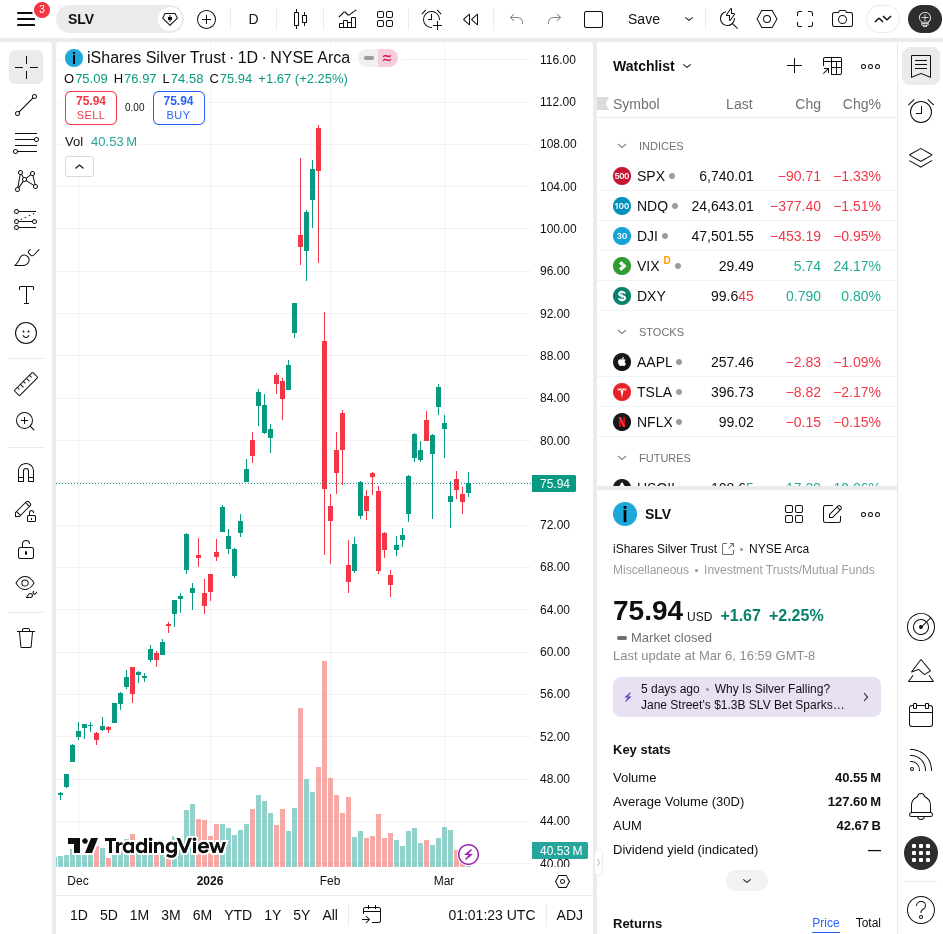
Task: Select the trend line drawing tool
Action: (26, 105)
